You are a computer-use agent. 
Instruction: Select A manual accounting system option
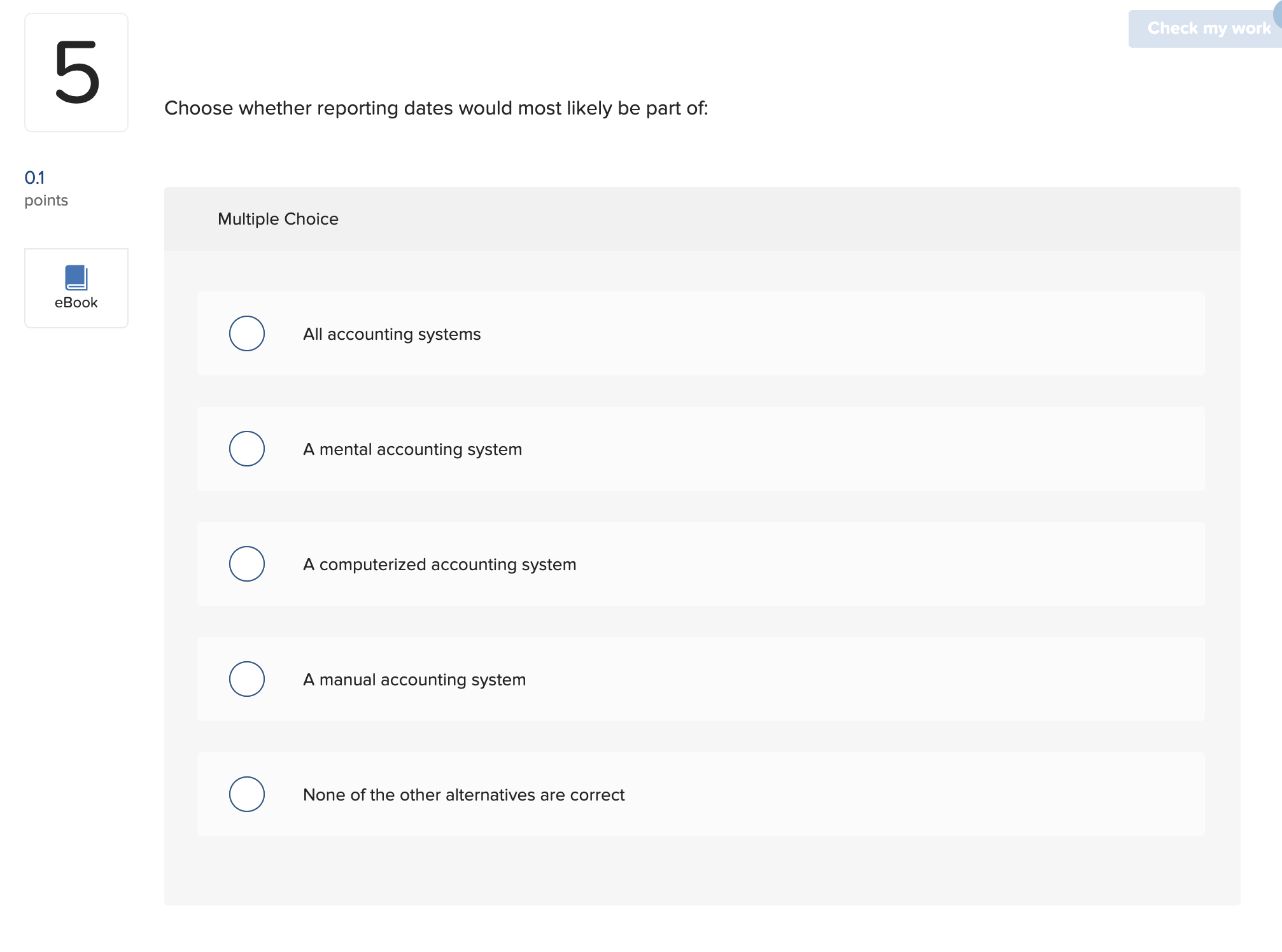click(x=246, y=679)
